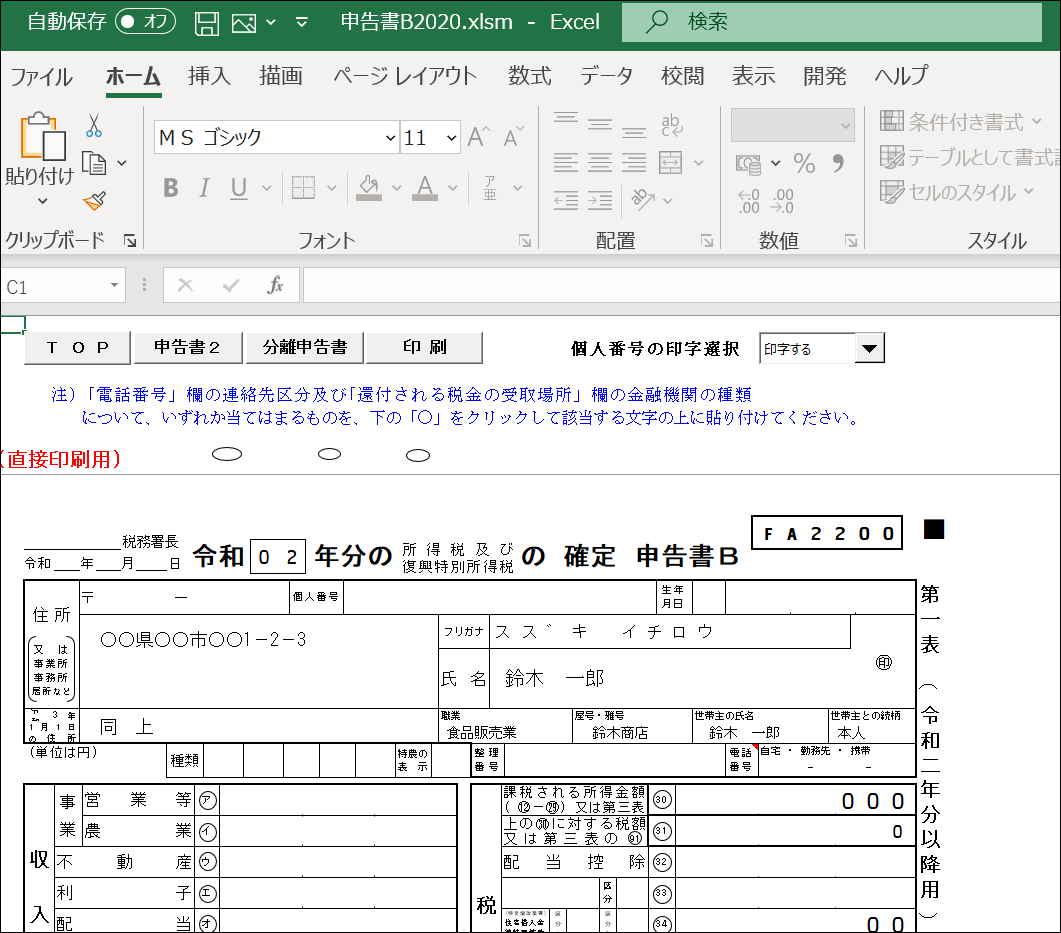Image resolution: width=1061 pixels, height=933 pixels.
Task: Select the Format Painter icon
Action: coord(93,200)
